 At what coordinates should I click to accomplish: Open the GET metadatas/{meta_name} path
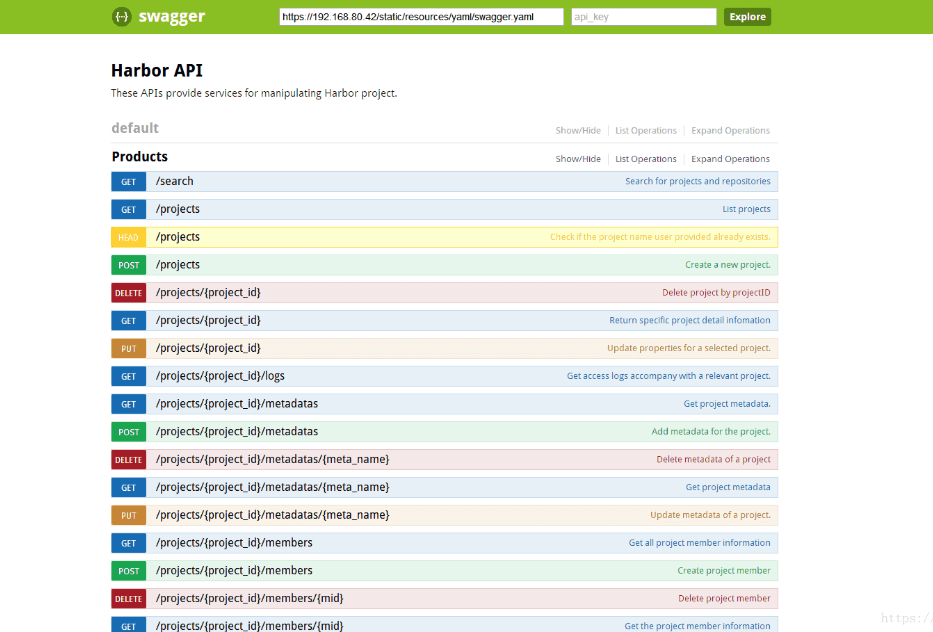[x=273, y=487]
